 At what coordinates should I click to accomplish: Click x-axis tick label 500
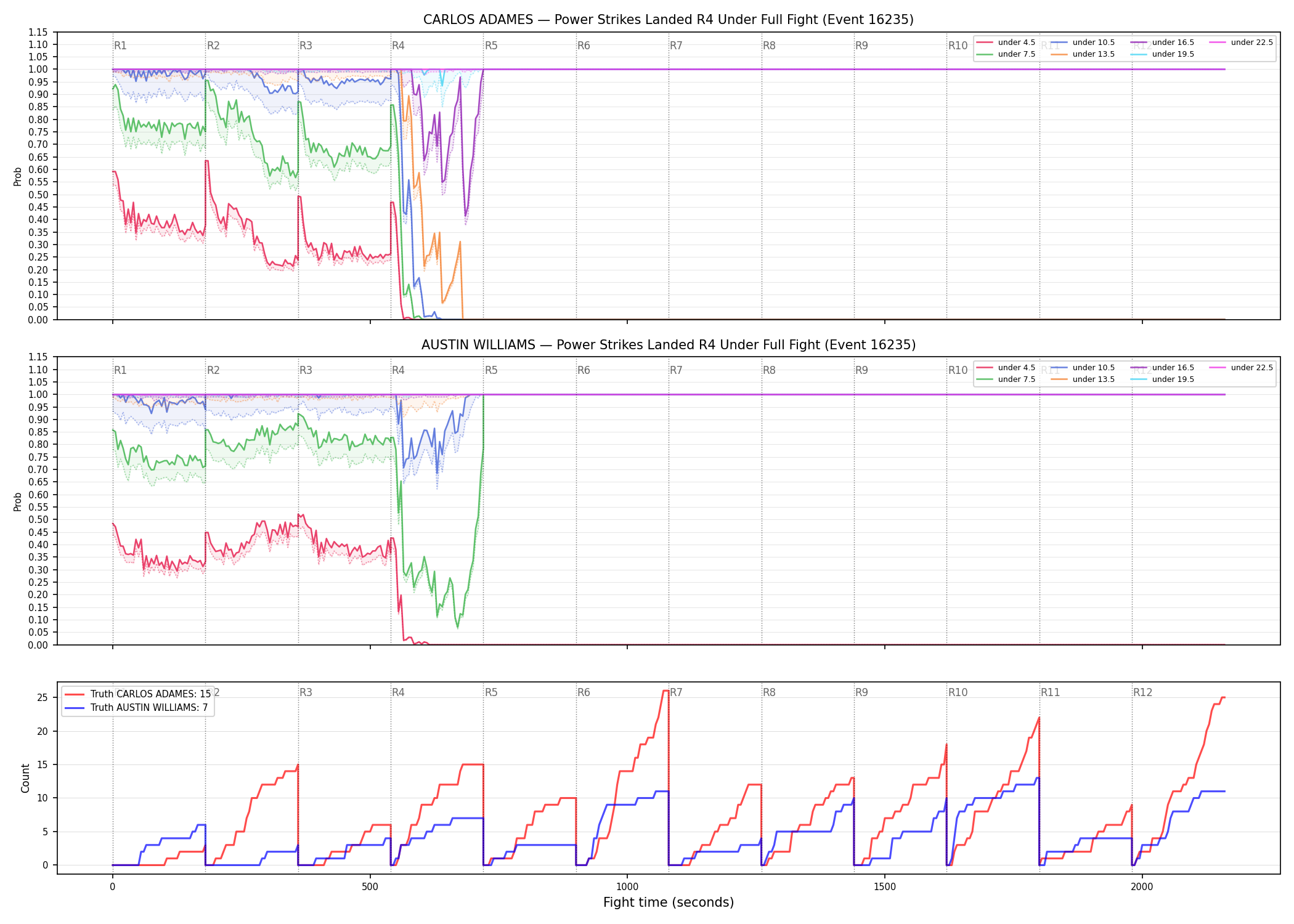coord(370,887)
